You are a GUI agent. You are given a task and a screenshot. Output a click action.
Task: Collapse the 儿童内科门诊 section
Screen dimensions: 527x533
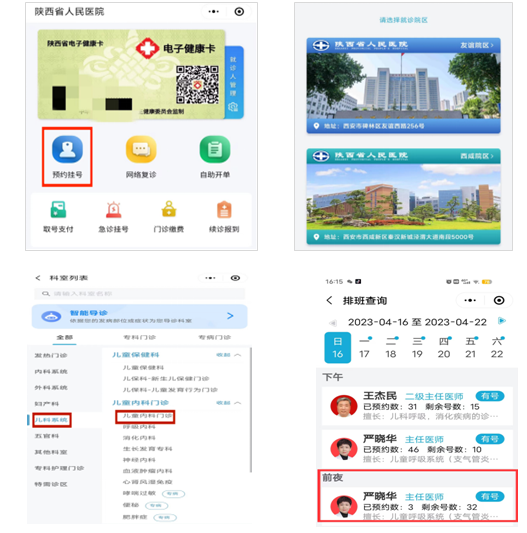point(229,403)
